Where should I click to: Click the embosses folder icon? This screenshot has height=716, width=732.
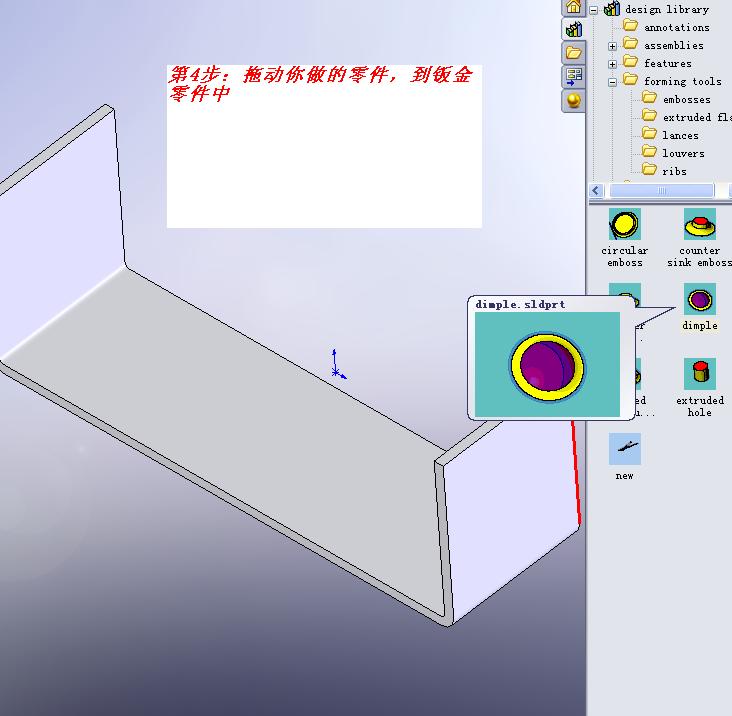(649, 97)
